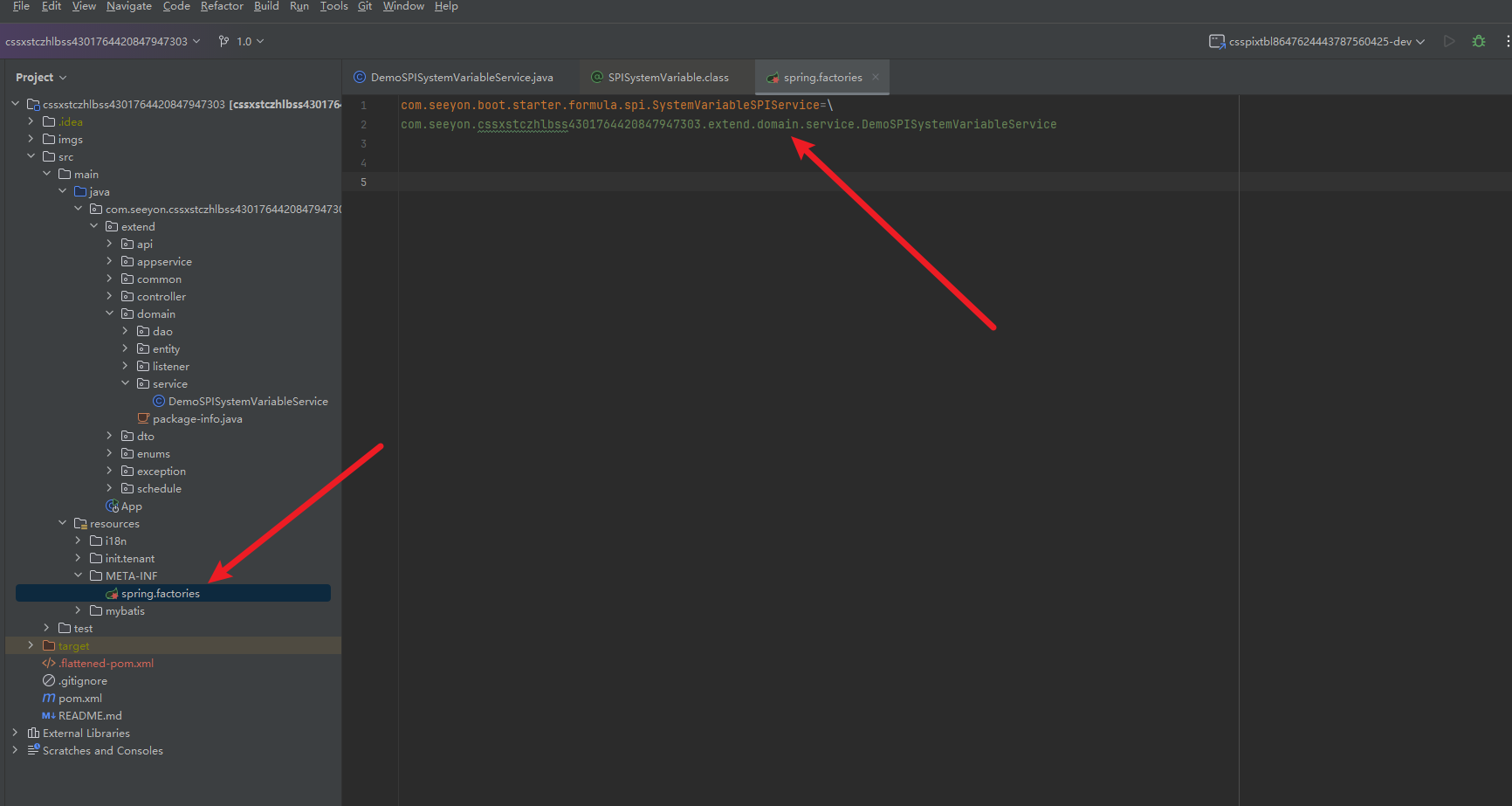Click the pom.xml Maven icon

pos(49,699)
